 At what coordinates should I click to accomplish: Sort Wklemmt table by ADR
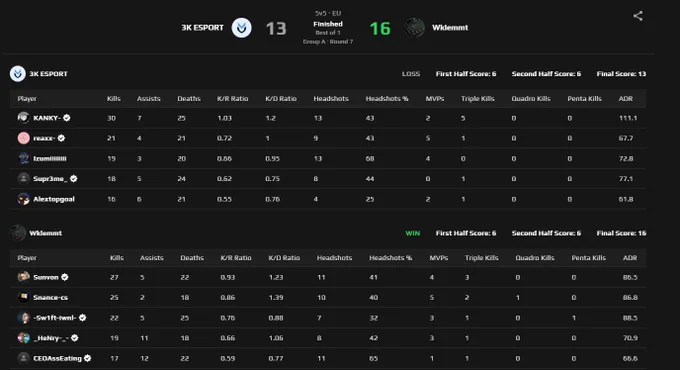[x=630, y=258]
